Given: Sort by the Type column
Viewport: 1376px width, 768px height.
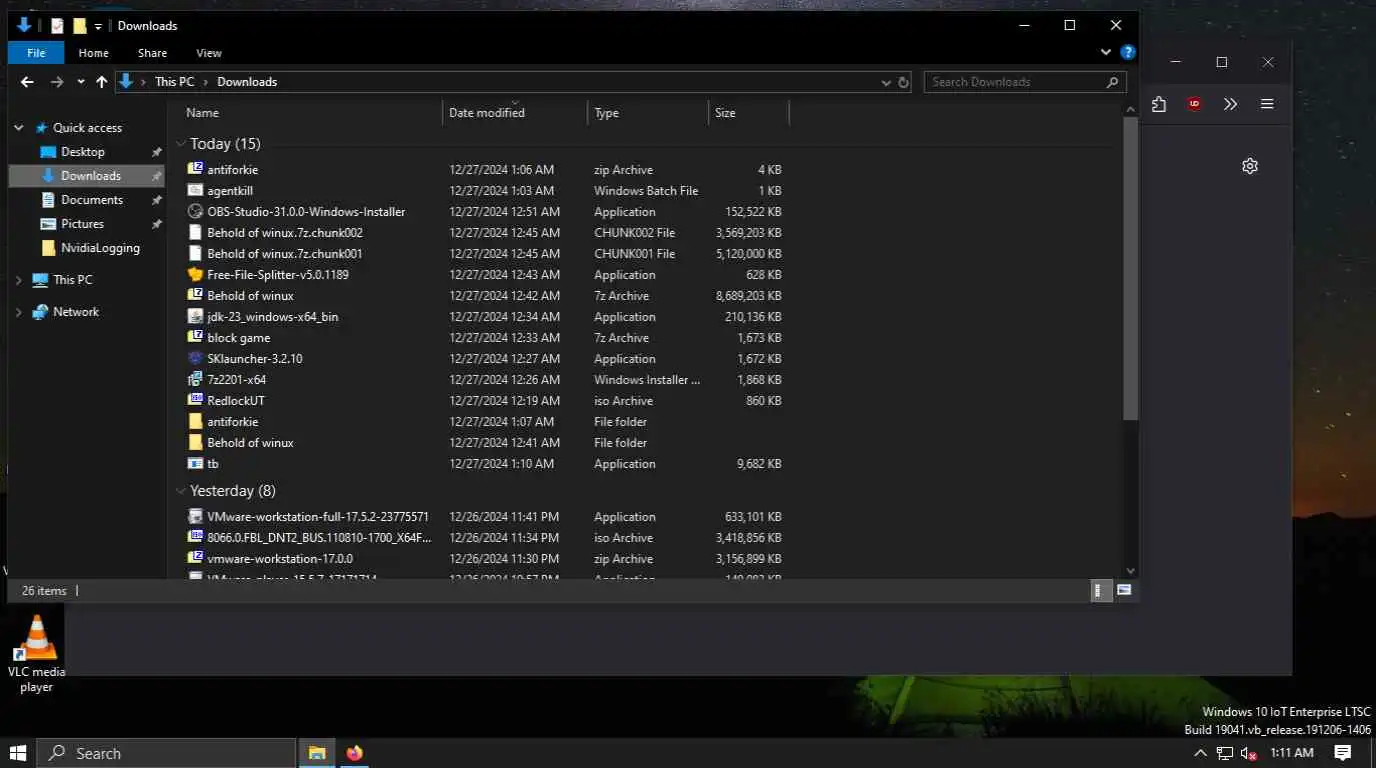Looking at the screenshot, I should 648,113.
